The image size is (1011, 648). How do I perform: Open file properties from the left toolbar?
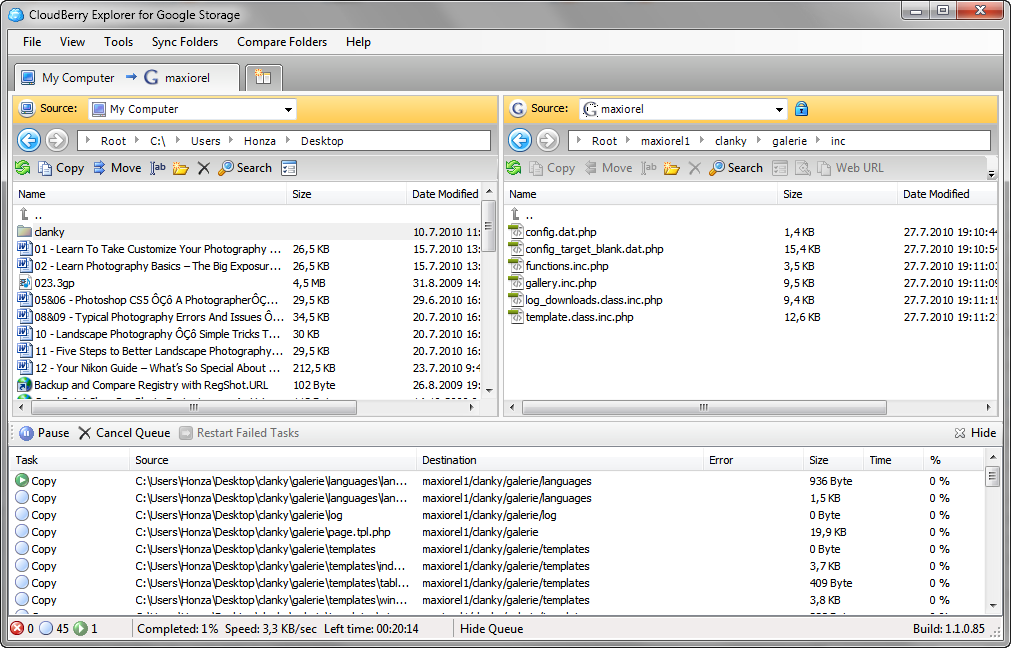pos(288,167)
